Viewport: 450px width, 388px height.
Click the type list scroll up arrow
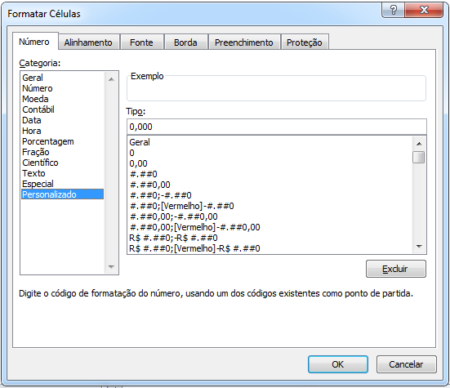[x=419, y=144]
